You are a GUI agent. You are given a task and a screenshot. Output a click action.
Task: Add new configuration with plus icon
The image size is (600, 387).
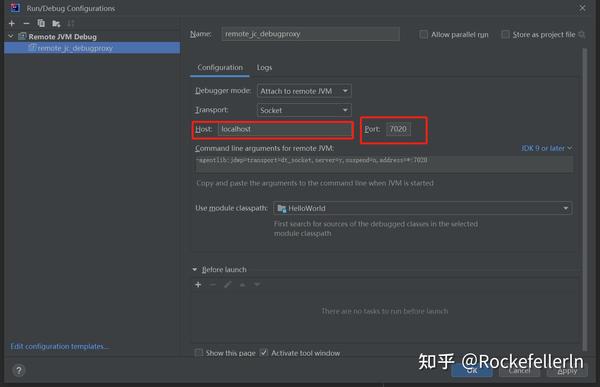[12, 23]
